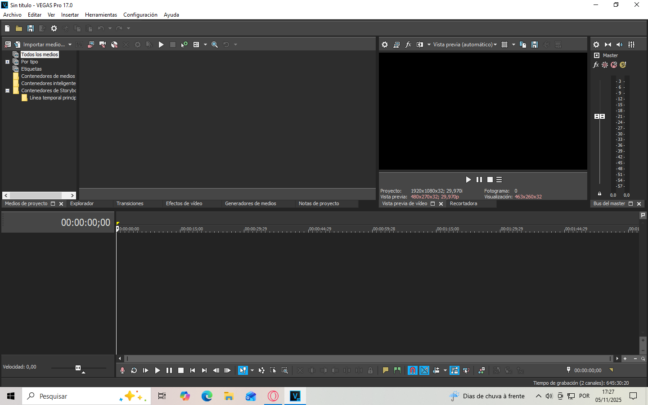Screen dimensions: 648x405
Task: Open video preview properties gear icon
Action: [x=385, y=44]
